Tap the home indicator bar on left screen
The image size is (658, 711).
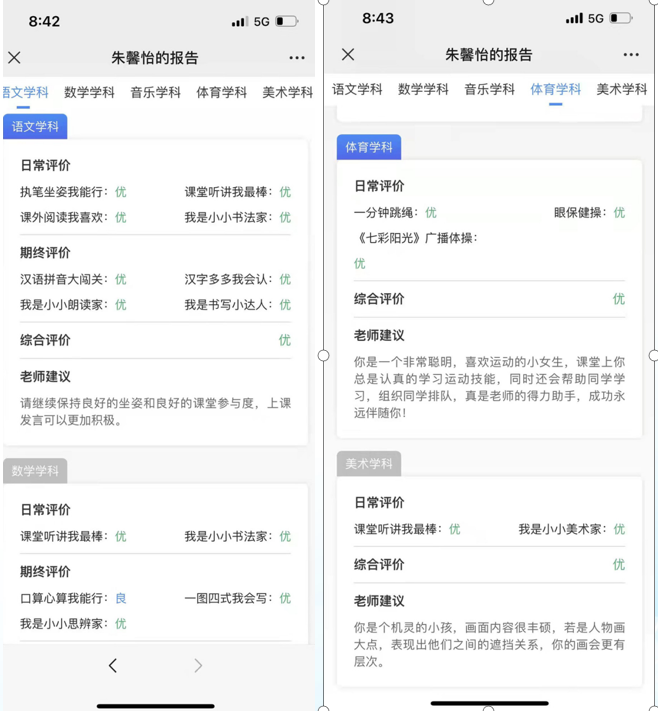(x=155, y=706)
